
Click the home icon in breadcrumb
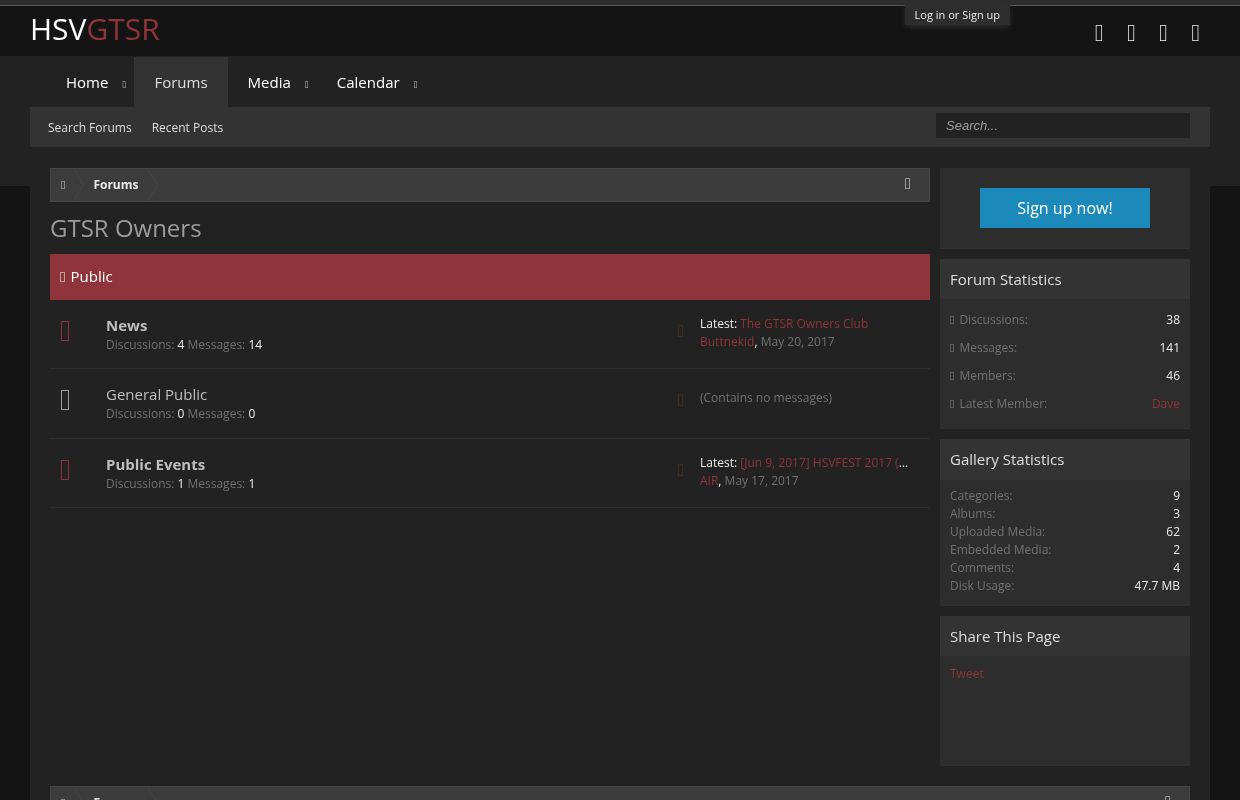(x=63, y=185)
